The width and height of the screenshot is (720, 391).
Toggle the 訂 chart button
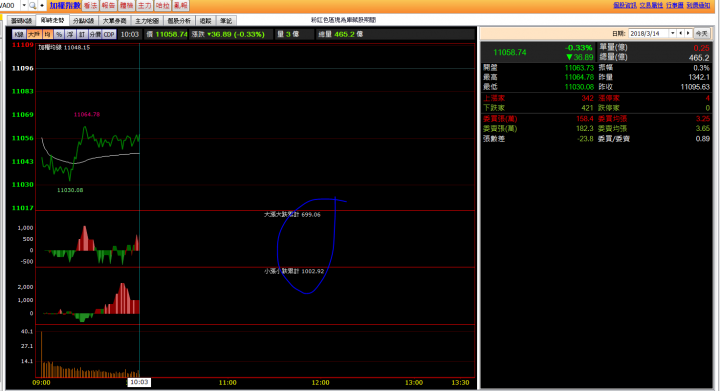pyautogui.click(x=82, y=34)
